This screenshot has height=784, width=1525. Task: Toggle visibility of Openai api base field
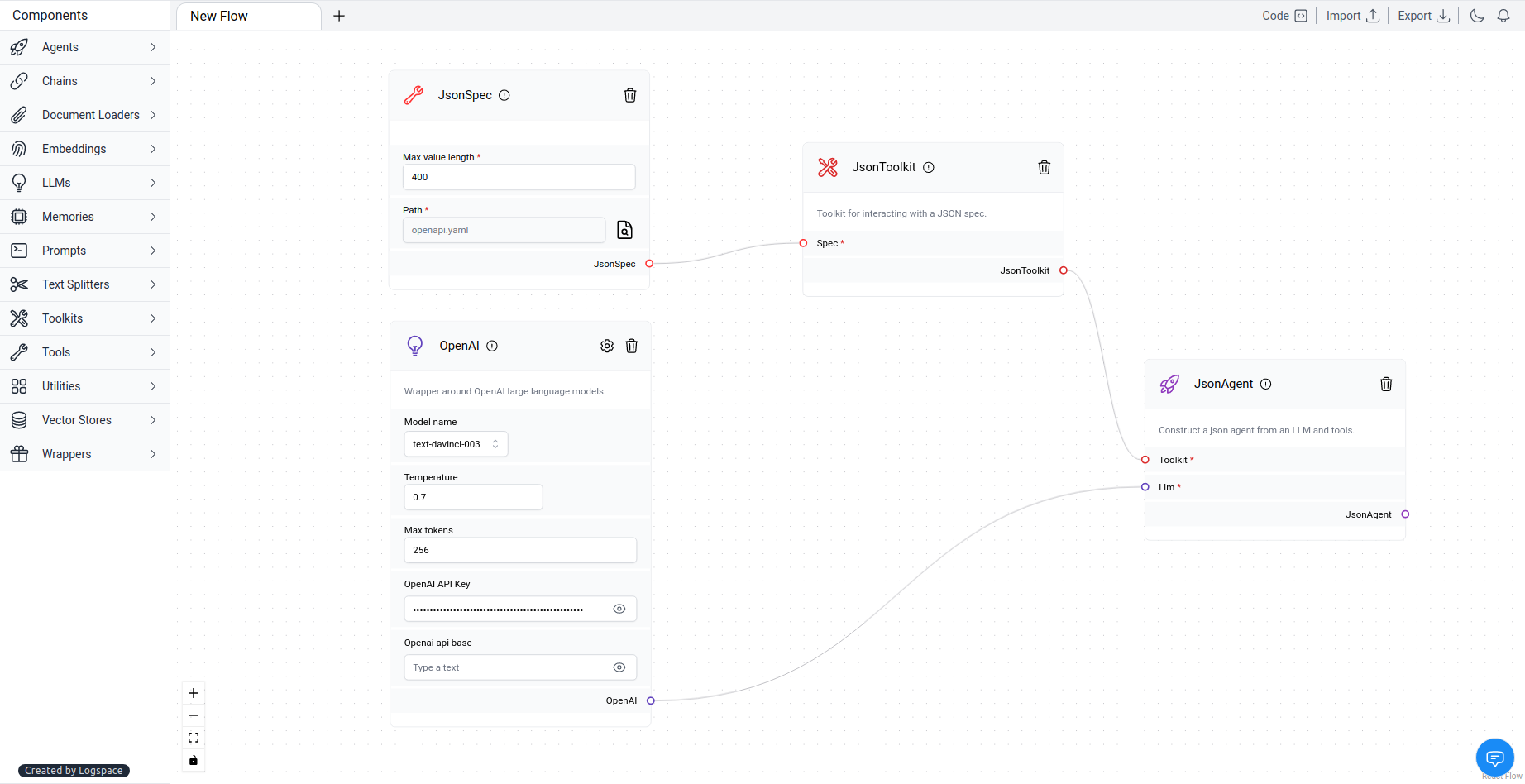[619, 667]
